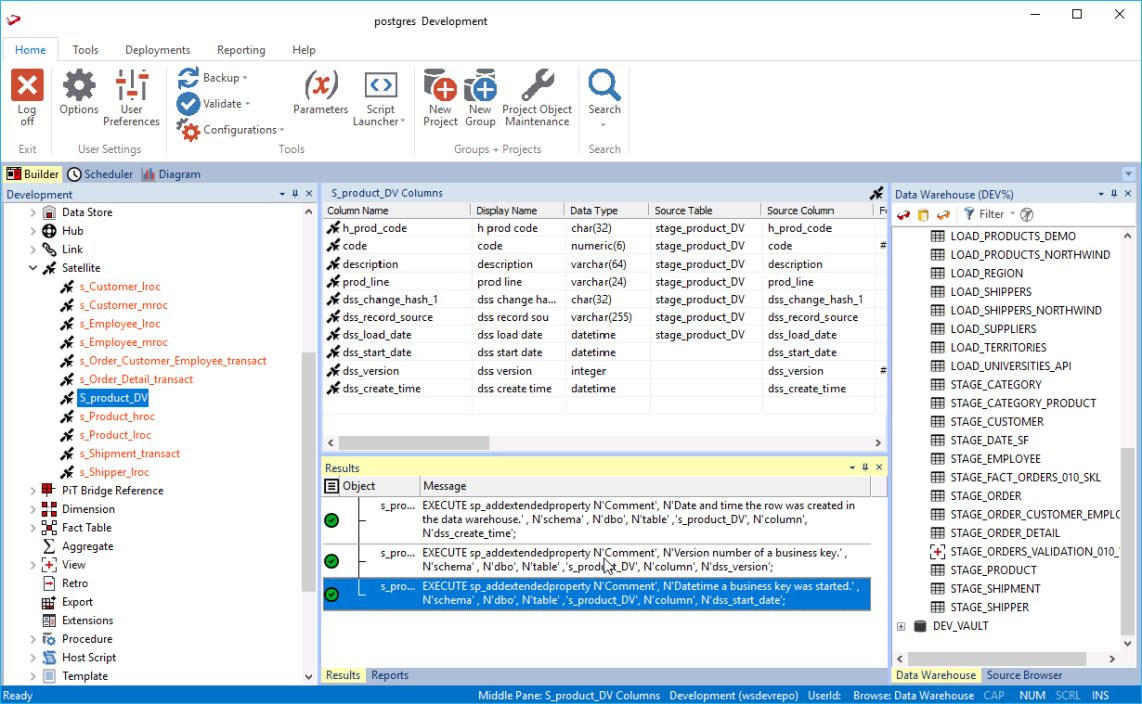The width and height of the screenshot is (1142, 704).
Task: Switch to the Source Browser tab
Action: click(x=1024, y=675)
